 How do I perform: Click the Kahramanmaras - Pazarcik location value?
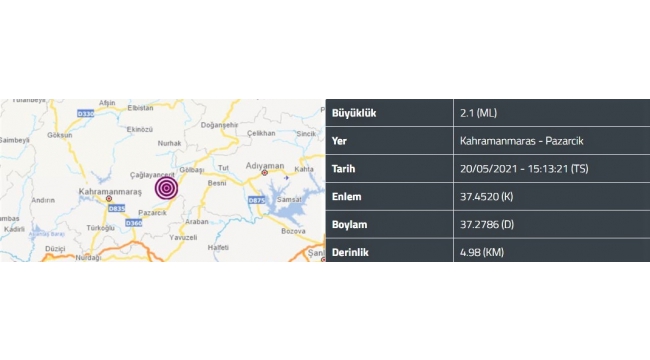click(x=521, y=141)
